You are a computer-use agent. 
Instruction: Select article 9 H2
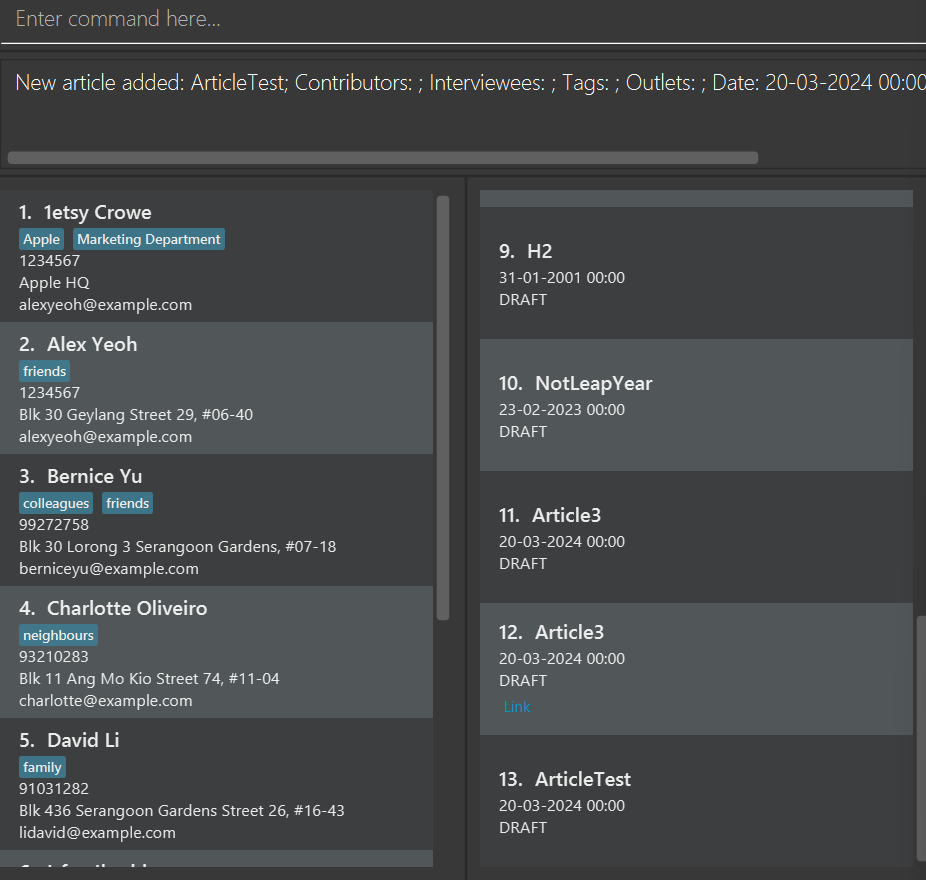pyautogui.click(x=696, y=273)
